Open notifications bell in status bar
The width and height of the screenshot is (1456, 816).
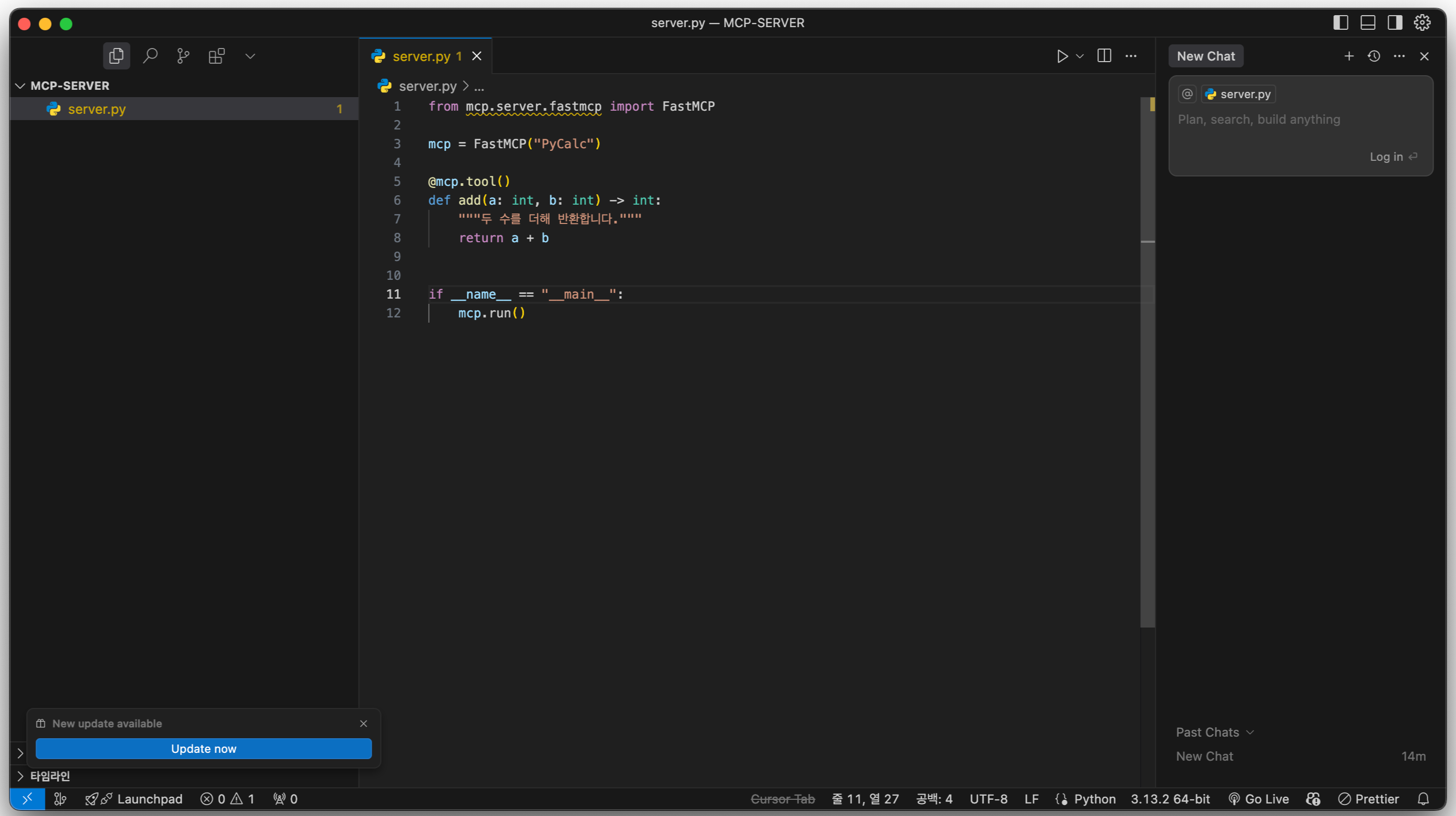(1423, 799)
